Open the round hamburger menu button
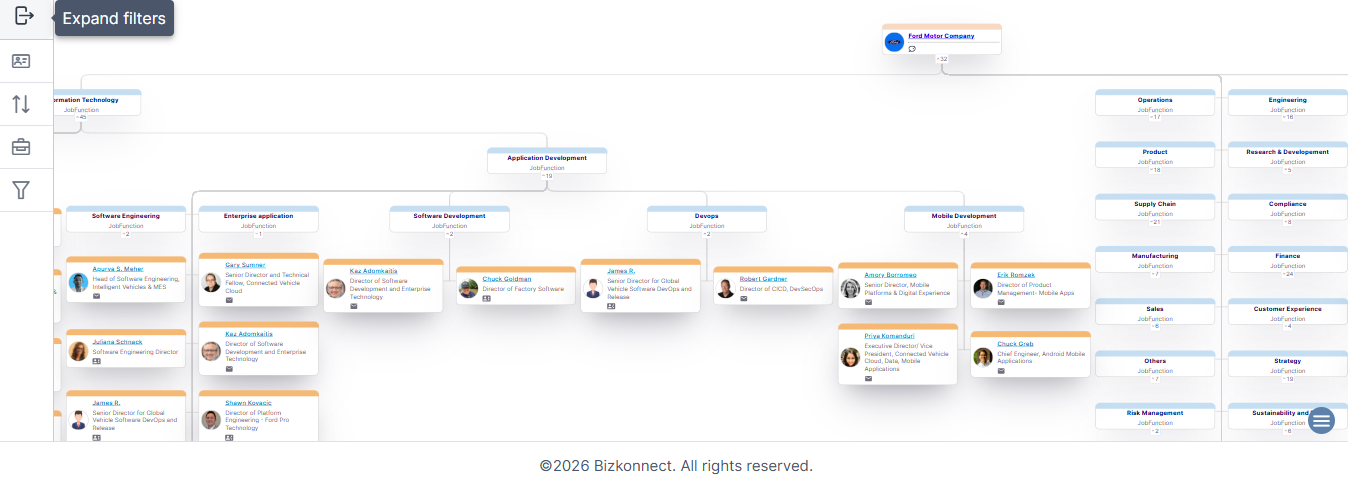This screenshot has width=1348, height=477. pos(1322,421)
